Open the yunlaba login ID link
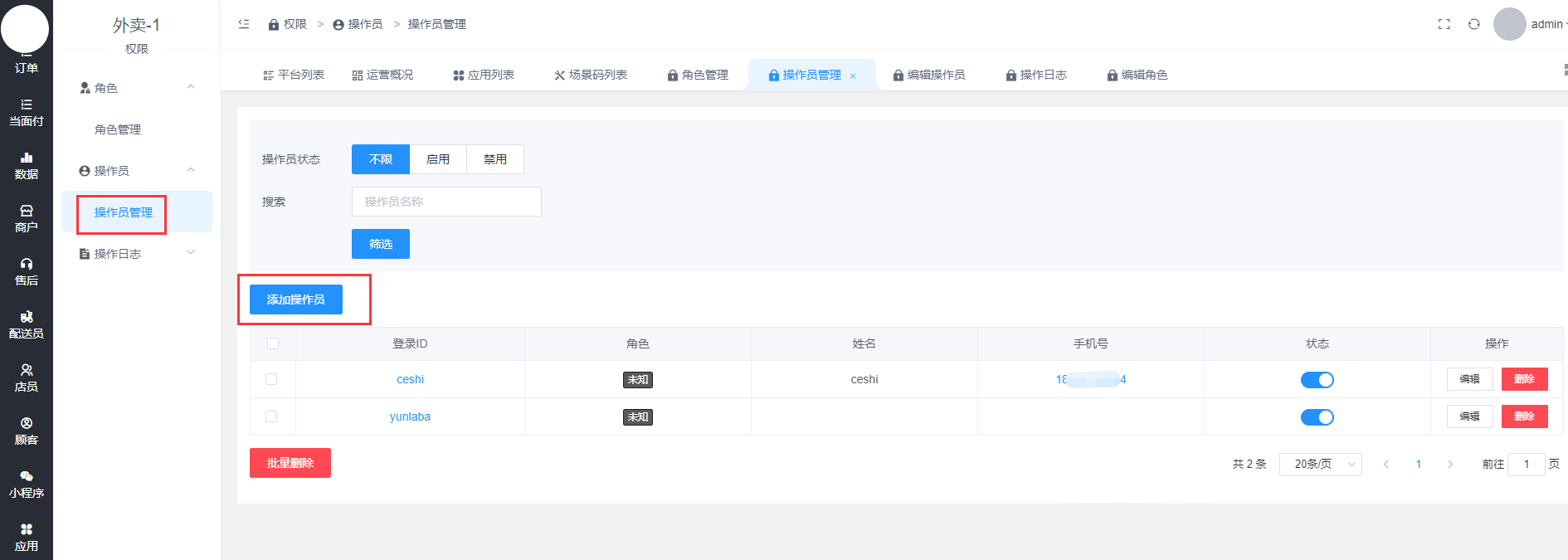This screenshot has height=560, width=1568. pos(410,416)
